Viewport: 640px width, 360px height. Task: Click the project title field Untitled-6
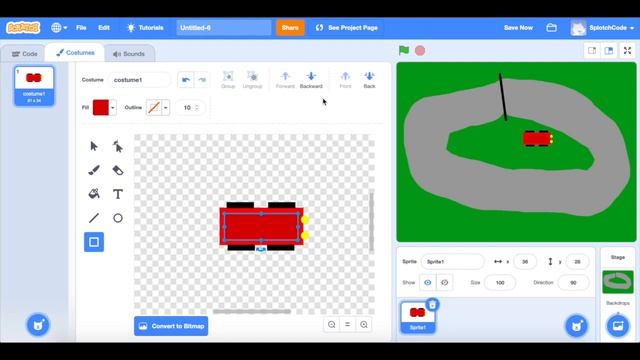click(224, 28)
